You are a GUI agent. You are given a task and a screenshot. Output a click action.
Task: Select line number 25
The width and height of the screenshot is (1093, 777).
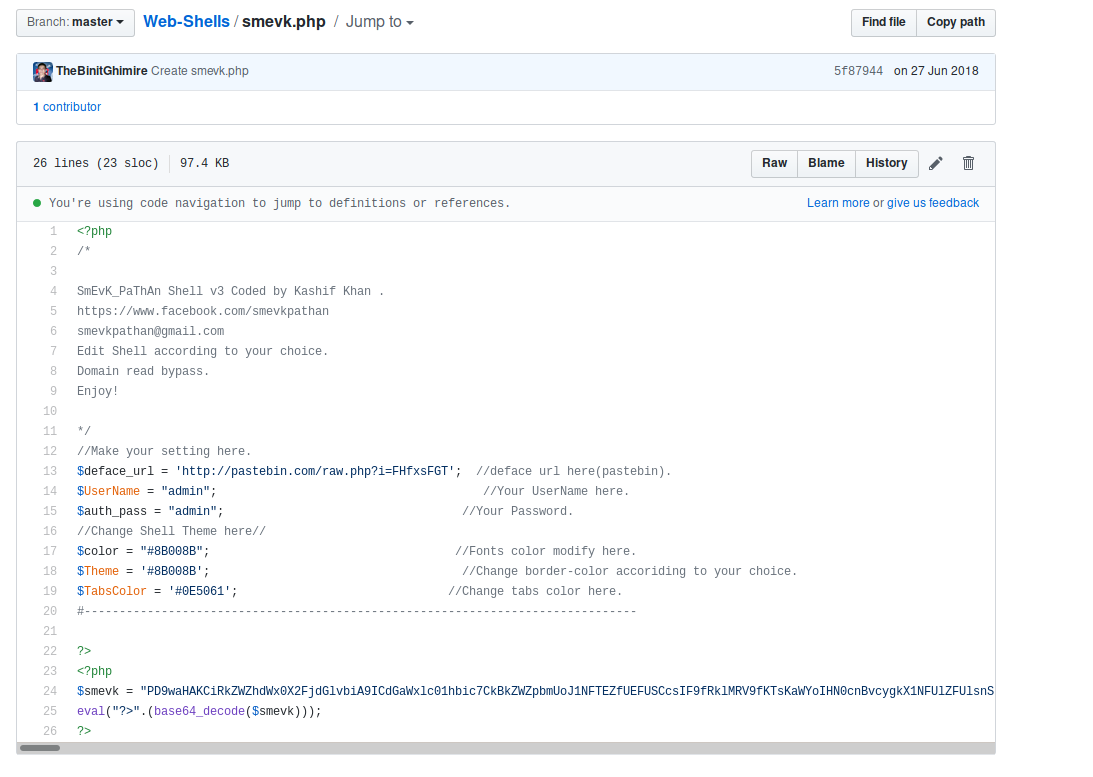(49, 711)
